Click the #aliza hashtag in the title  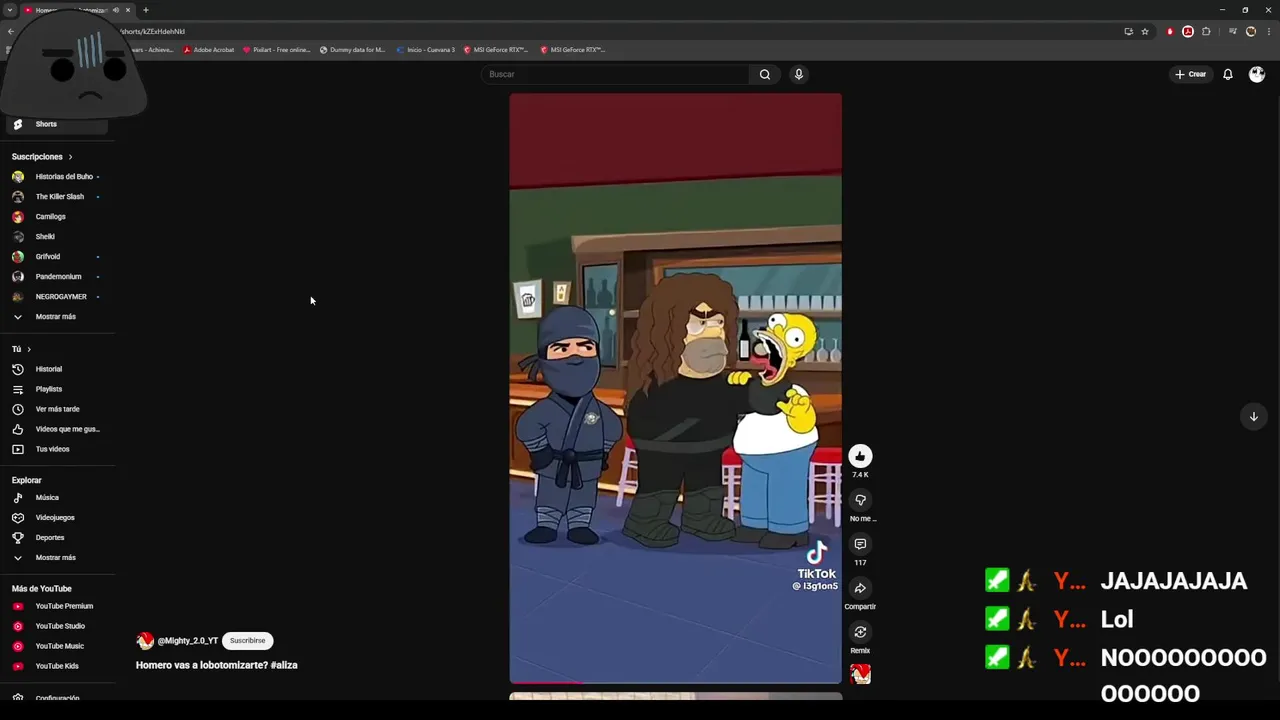(x=284, y=665)
